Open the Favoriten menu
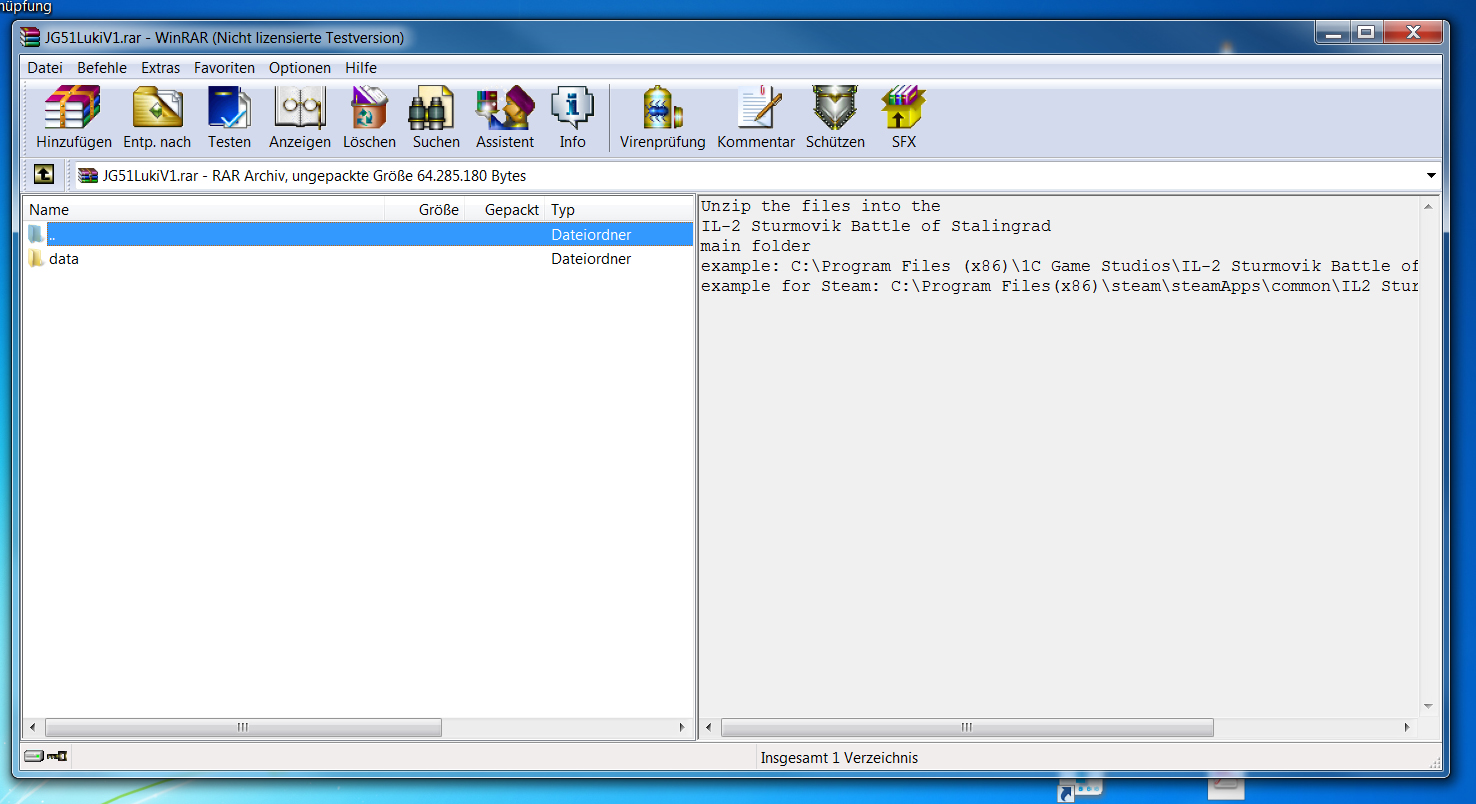The height and width of the screenshot is (804, 1476). click(225, 68)
